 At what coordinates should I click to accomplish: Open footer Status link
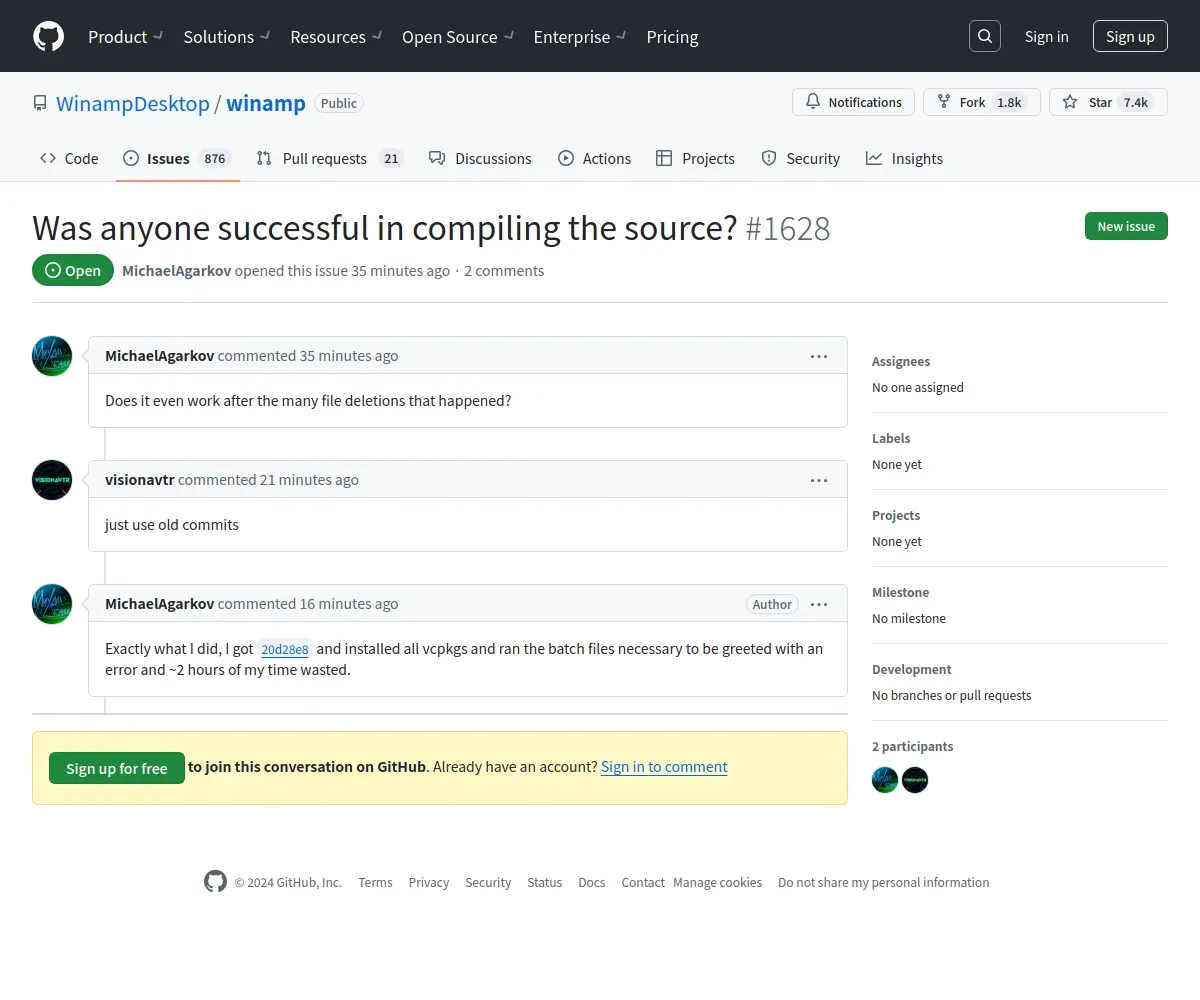click(x=545, y=882)
